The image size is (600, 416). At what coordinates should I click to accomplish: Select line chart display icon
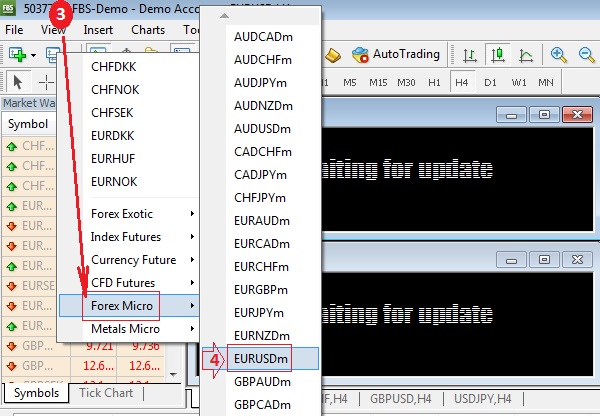pyautogui.click(x=526, y=55)
